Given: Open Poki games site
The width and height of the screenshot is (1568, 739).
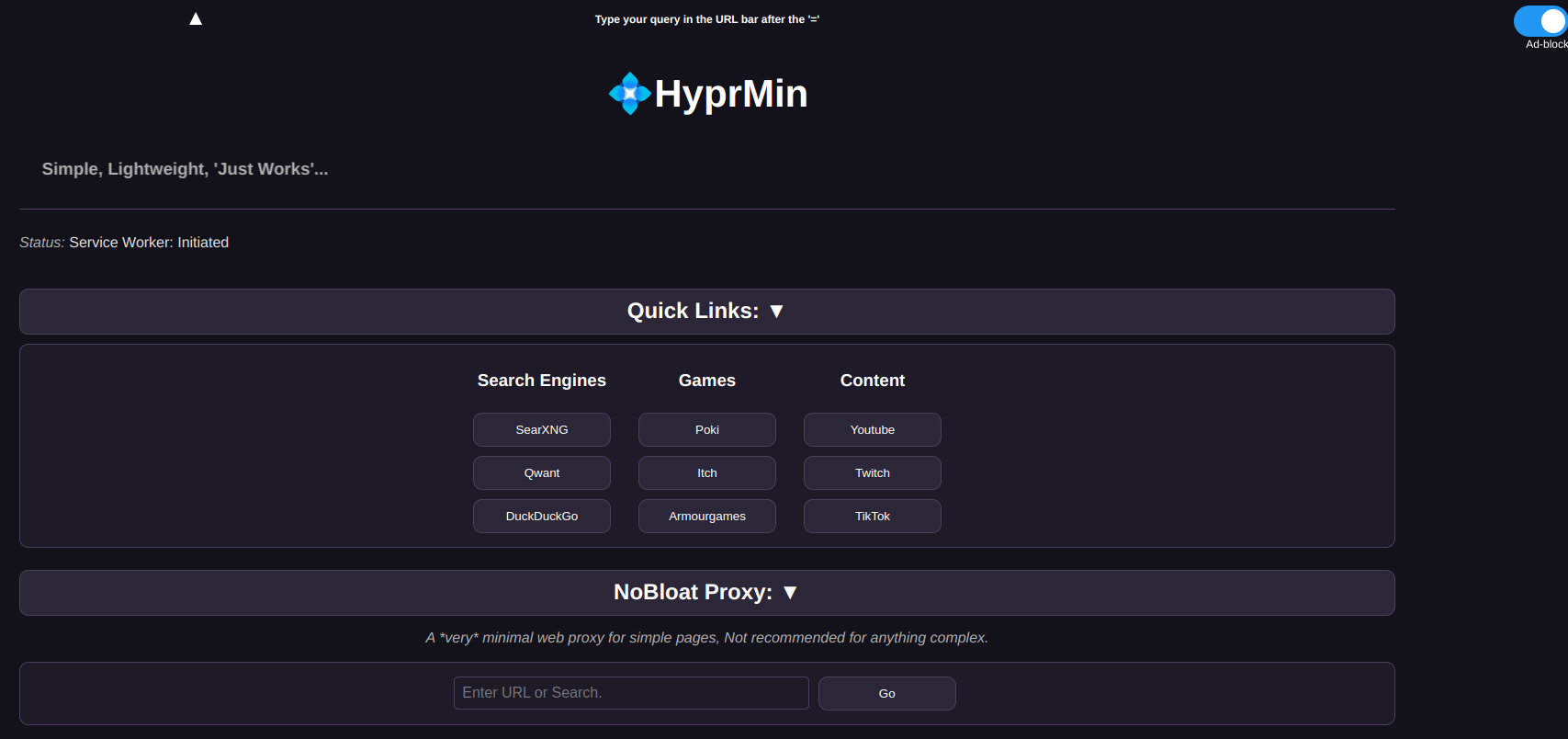Looking at the screenshot, I should 706,430.
